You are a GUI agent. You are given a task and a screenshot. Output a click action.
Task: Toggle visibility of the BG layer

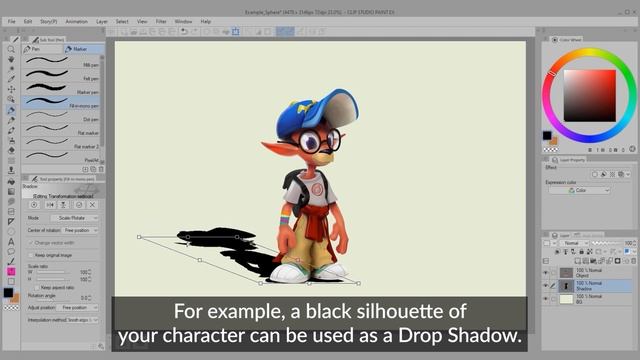pyautogui.click(x=546, y=299)
